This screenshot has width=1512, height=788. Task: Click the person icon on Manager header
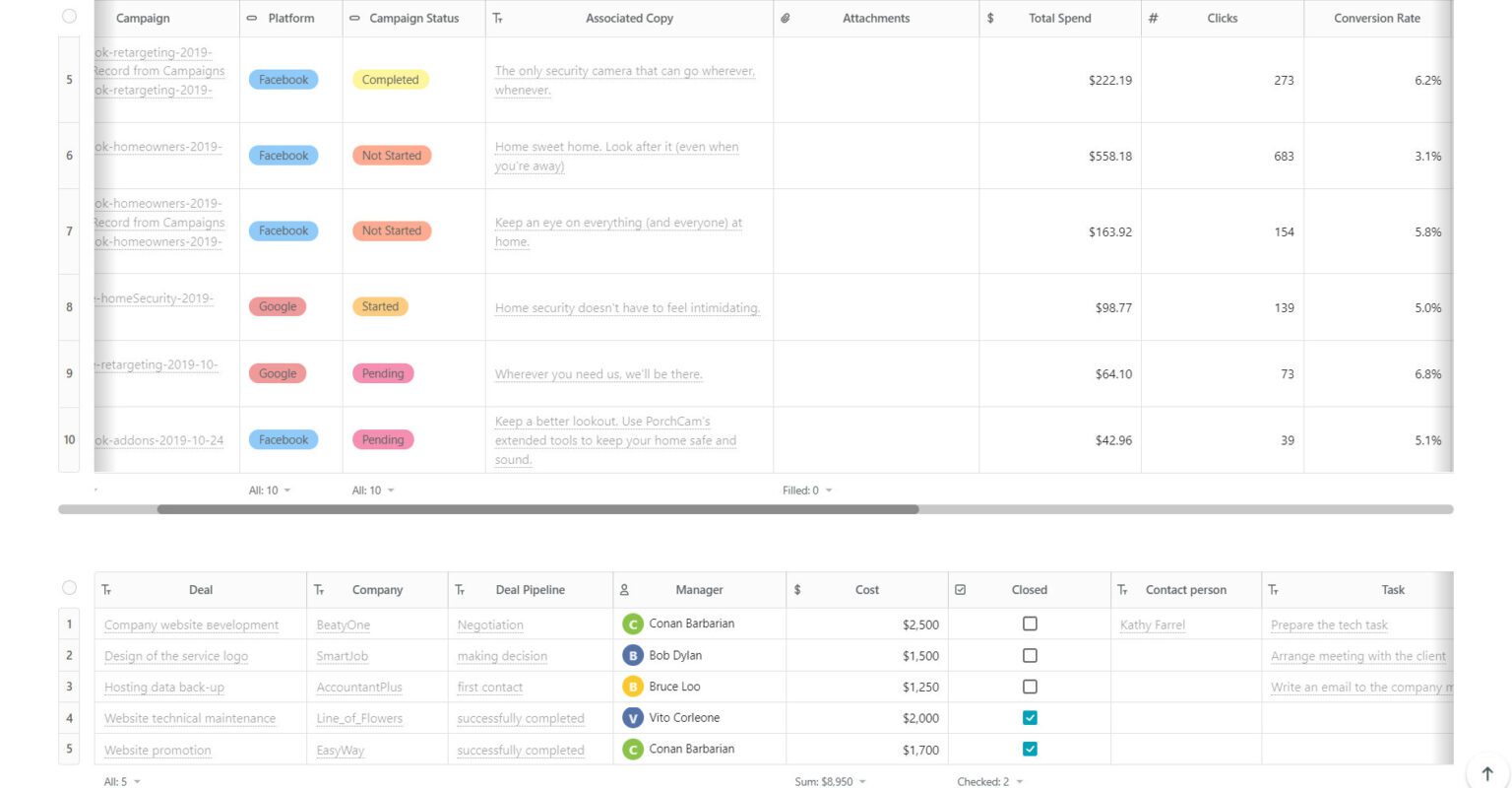tap(624, 589)
